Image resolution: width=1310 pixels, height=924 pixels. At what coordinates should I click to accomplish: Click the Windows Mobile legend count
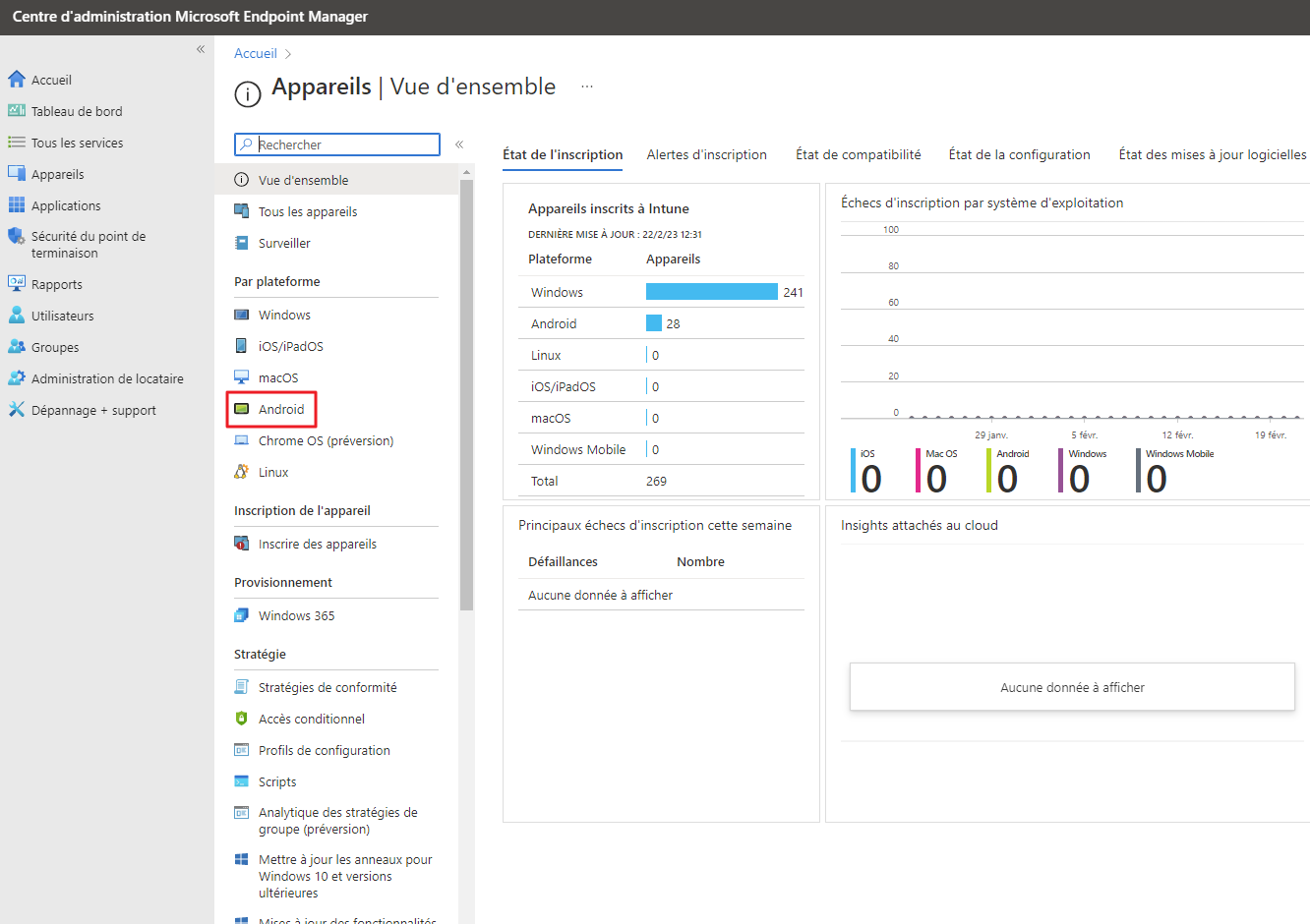pyautogui.click(x=1157, y=479)
